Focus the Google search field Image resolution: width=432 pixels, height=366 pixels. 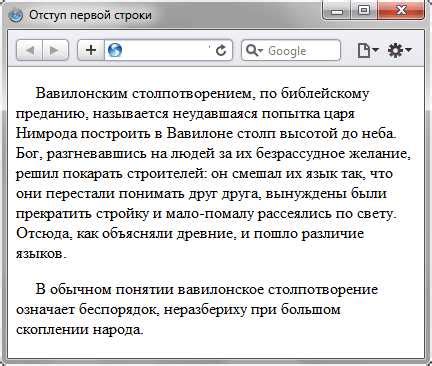(x=291, y=50)
